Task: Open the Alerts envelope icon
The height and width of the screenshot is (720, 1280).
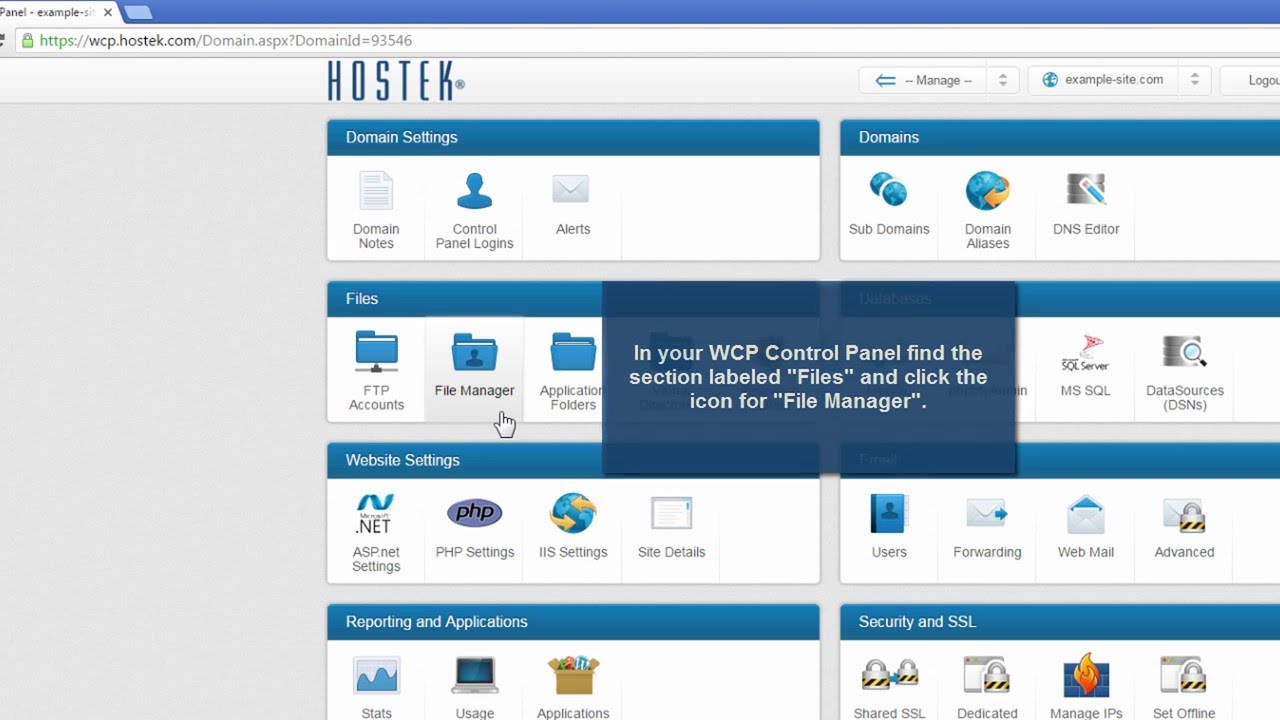Action: click(572, 189)
